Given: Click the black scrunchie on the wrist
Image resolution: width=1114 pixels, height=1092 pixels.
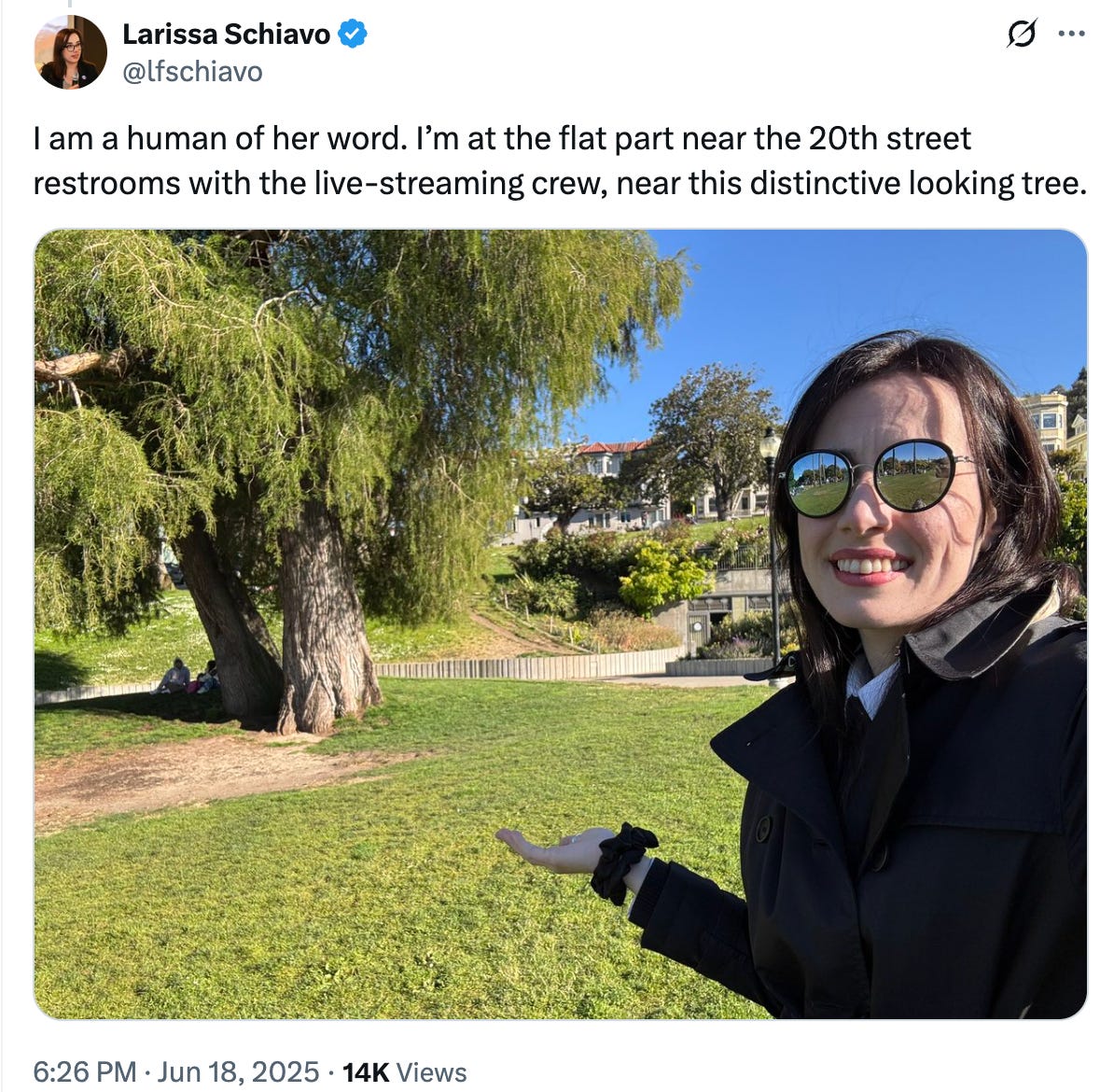Looking at the screenshot, I should point(624,862).
